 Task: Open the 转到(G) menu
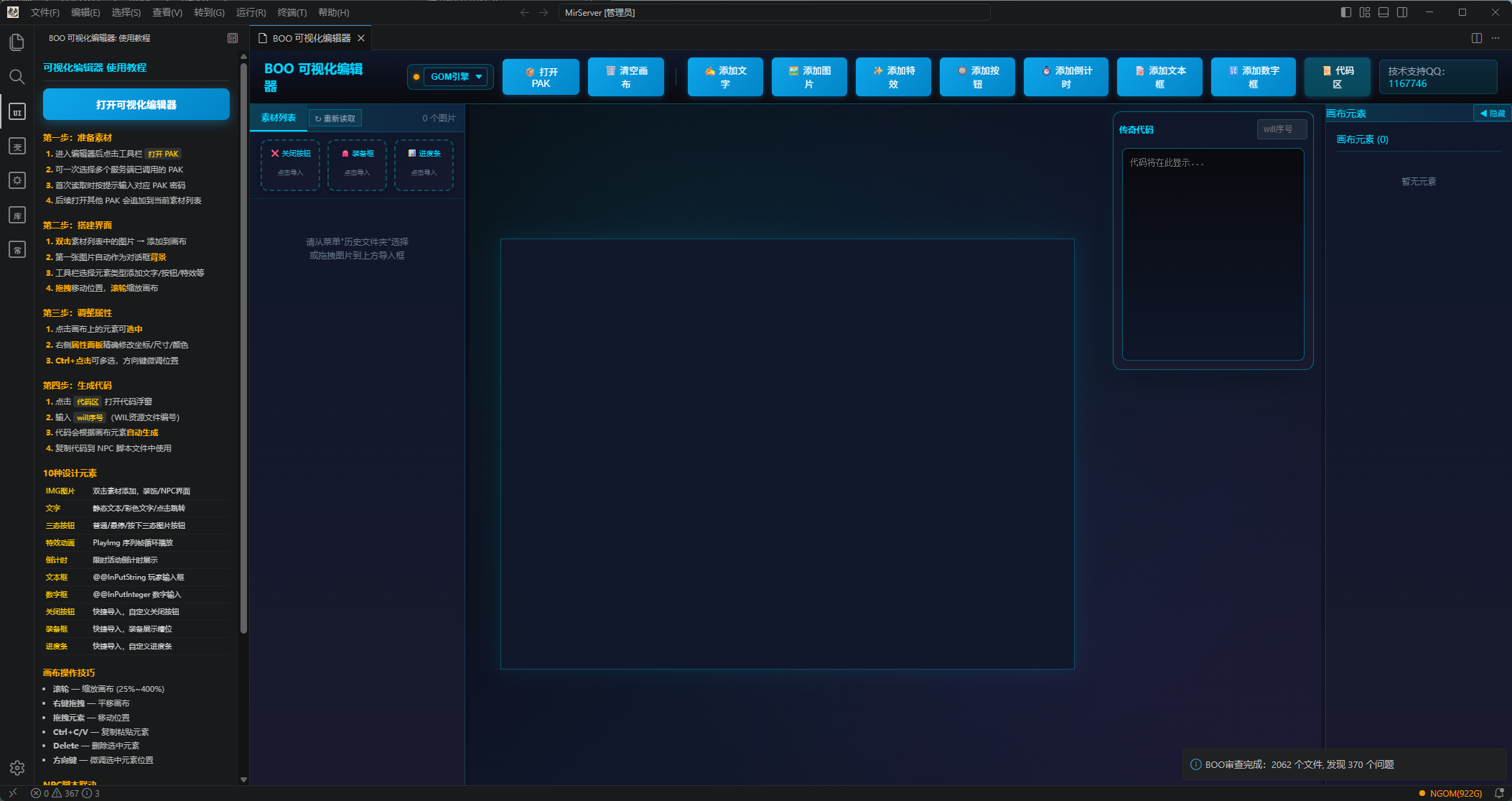tap(209, 12)
